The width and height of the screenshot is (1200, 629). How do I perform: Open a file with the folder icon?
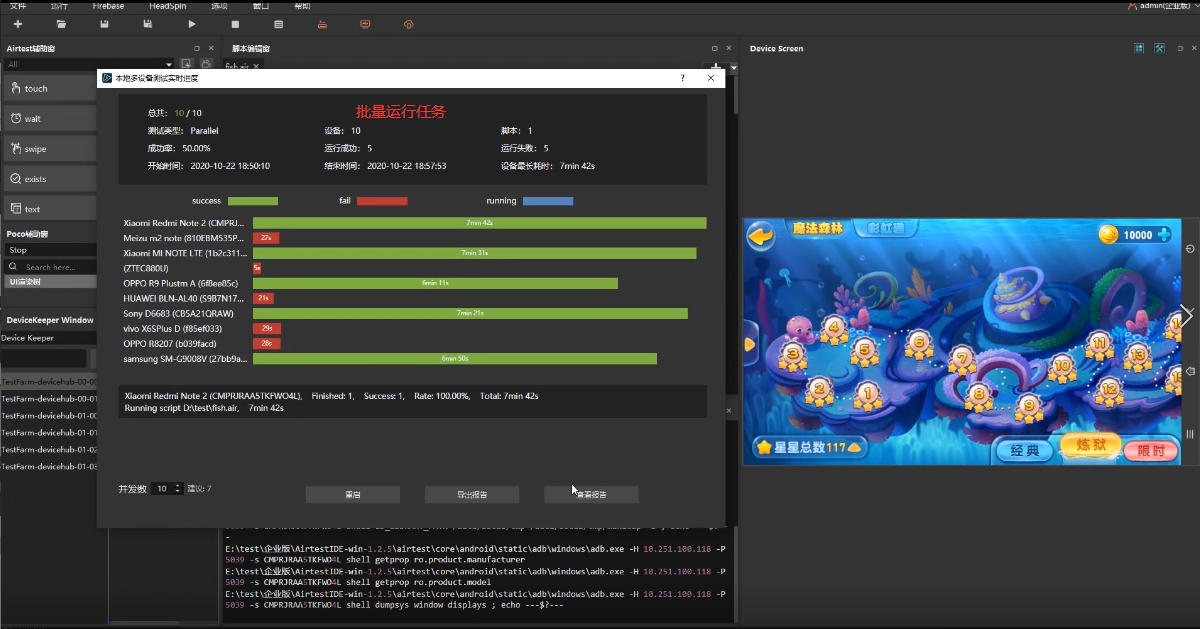point(62,24)
